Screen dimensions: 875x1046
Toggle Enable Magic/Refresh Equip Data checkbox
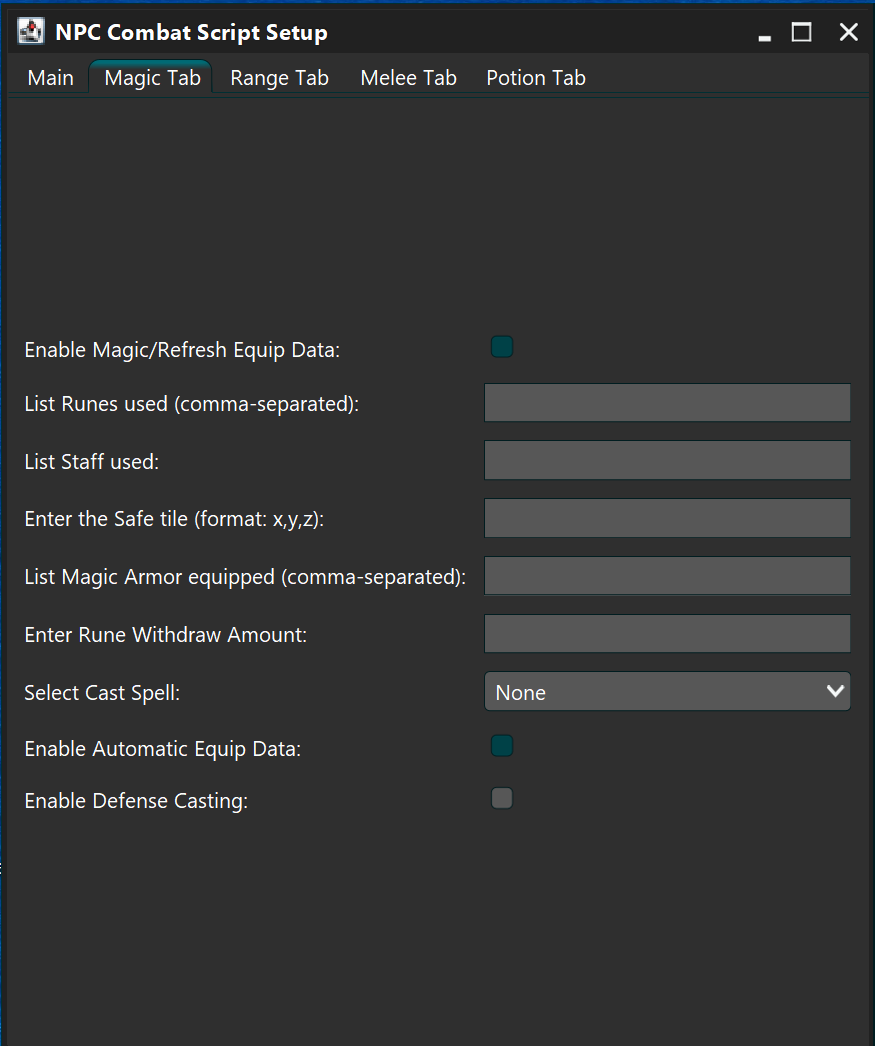coord(502,347)
